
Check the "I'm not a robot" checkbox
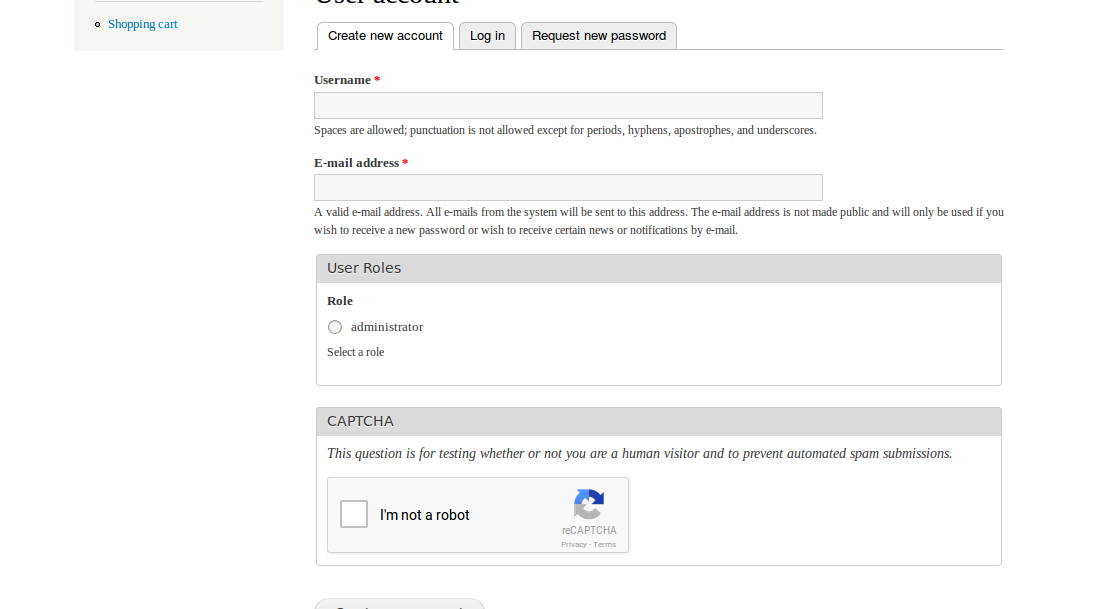tap(353, 513)
